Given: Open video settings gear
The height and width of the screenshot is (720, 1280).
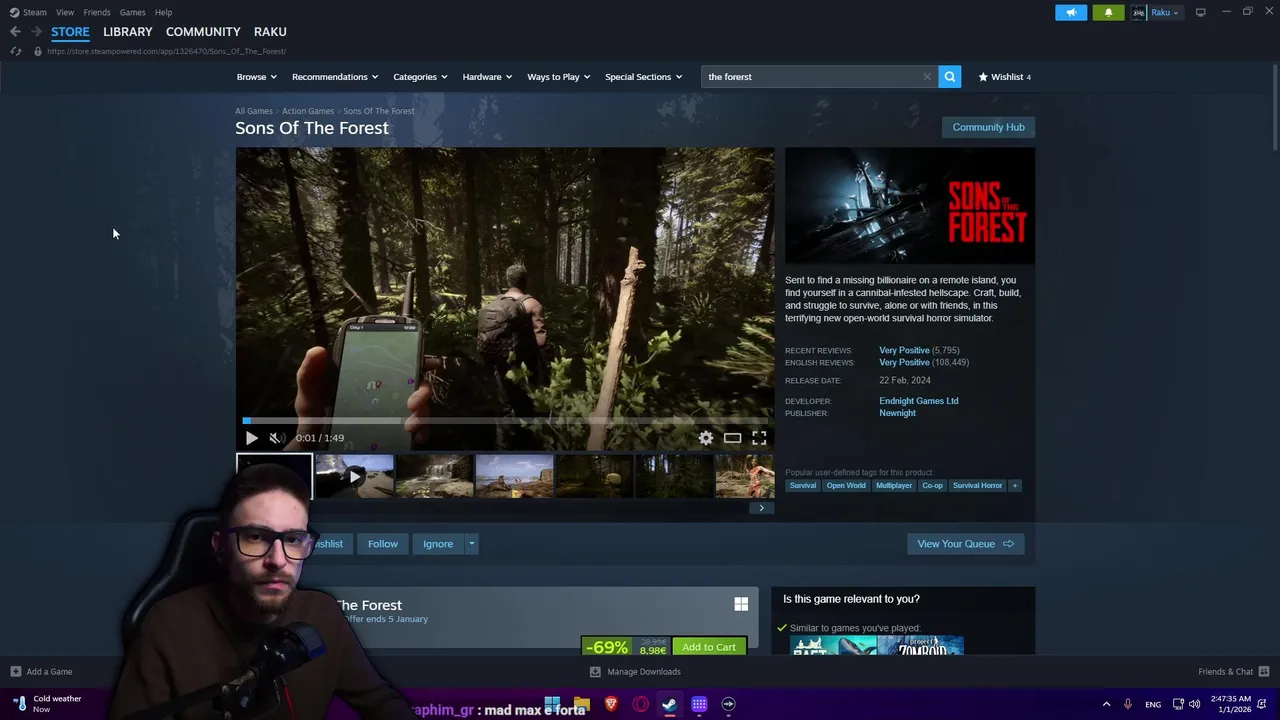Looking at the screenshot, I should tap(706, 438).
